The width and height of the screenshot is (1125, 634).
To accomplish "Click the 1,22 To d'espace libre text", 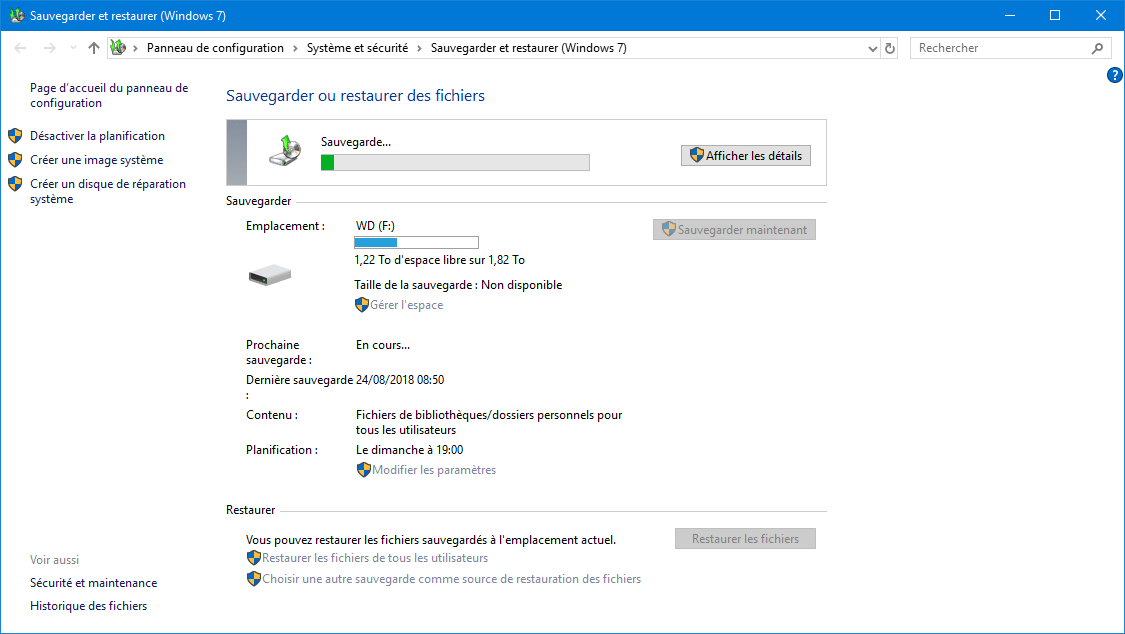I will [440, 260].
